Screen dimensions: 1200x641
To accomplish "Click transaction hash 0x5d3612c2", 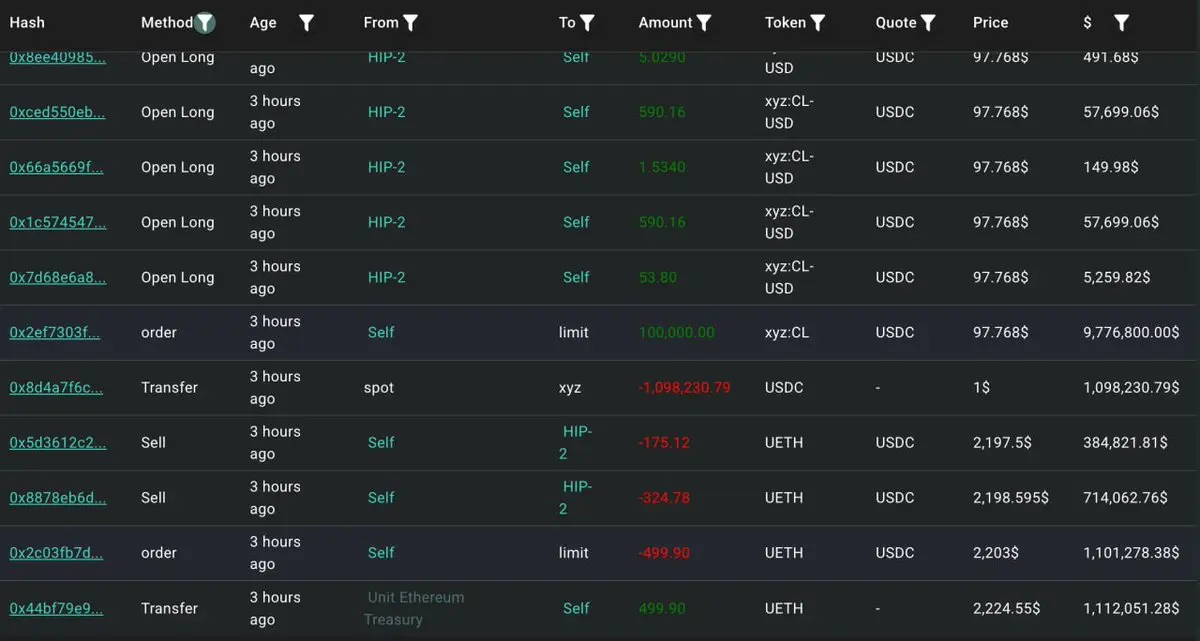I will 57,442.
